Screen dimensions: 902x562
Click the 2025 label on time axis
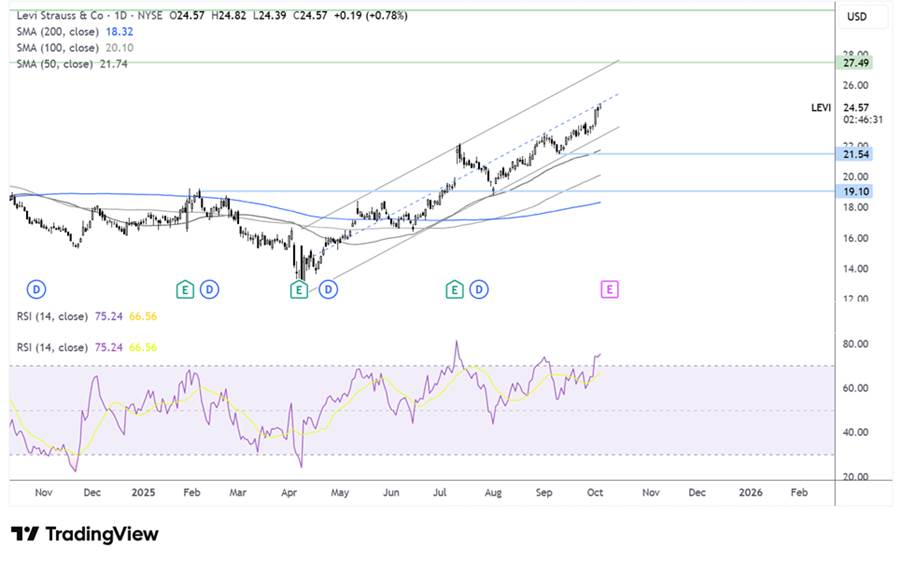coord(143,492)
